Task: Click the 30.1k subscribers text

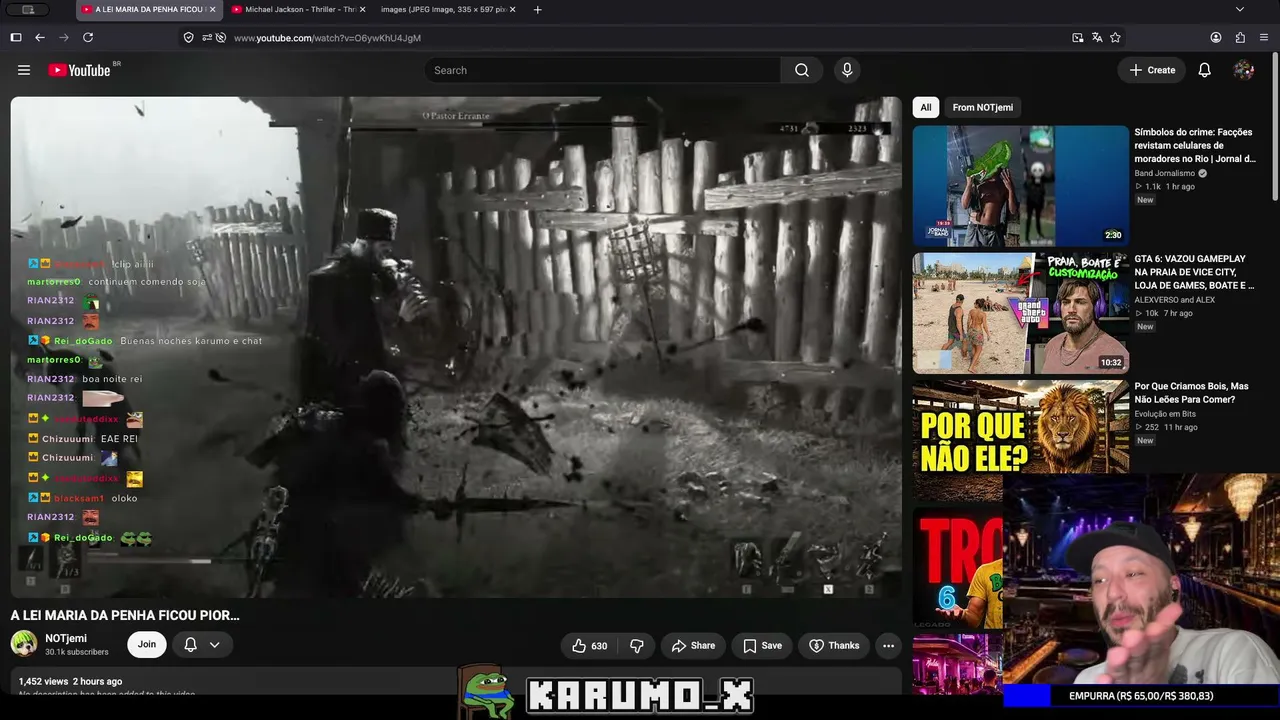Action: coord(77,652)
